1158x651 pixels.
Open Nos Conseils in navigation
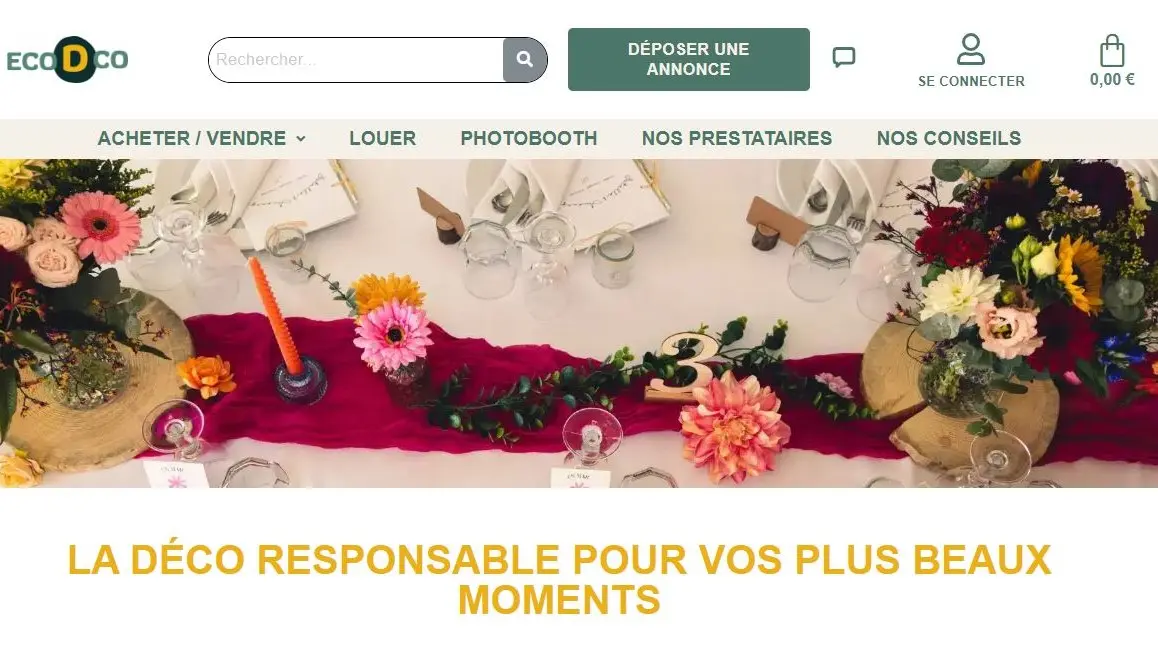pos(949,138)
